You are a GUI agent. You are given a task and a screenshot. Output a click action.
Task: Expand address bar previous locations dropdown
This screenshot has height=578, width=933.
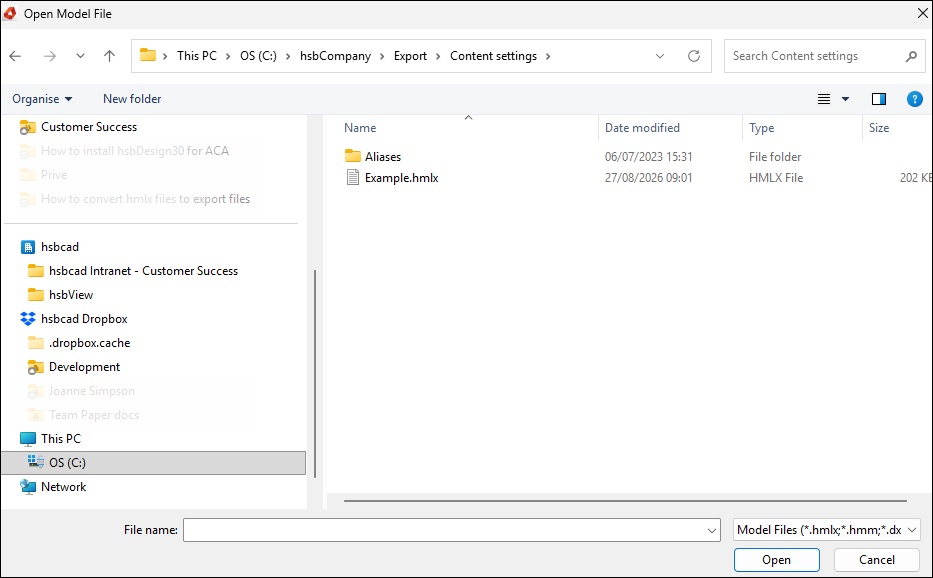coord(660,56)
